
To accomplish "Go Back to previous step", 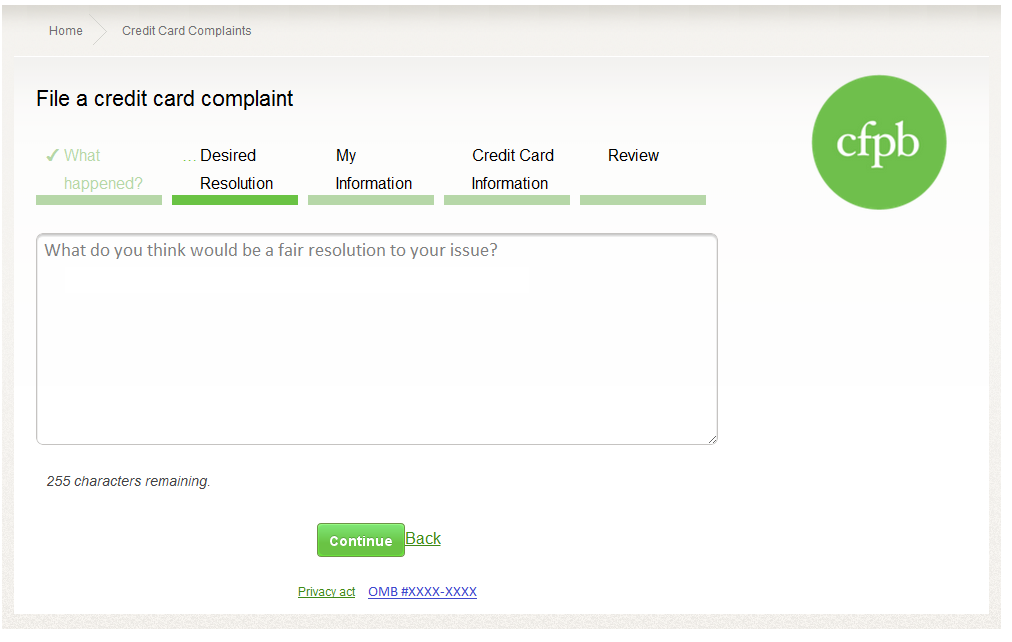I will [x=423, y=539].
